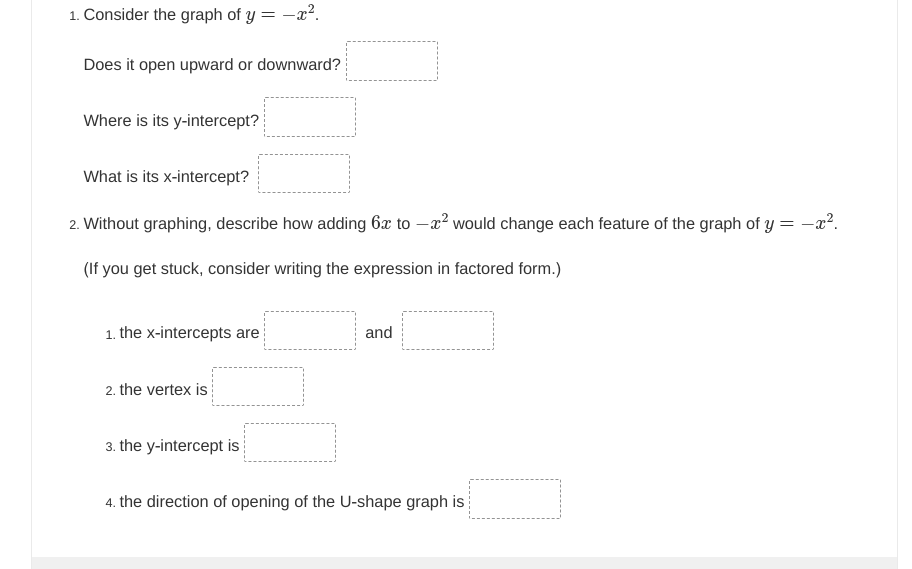Image resolution: width=912 pixels, height=569 pixels.
Task: Click the "Where is its y-intercept?" prompt
Action: 171,121
